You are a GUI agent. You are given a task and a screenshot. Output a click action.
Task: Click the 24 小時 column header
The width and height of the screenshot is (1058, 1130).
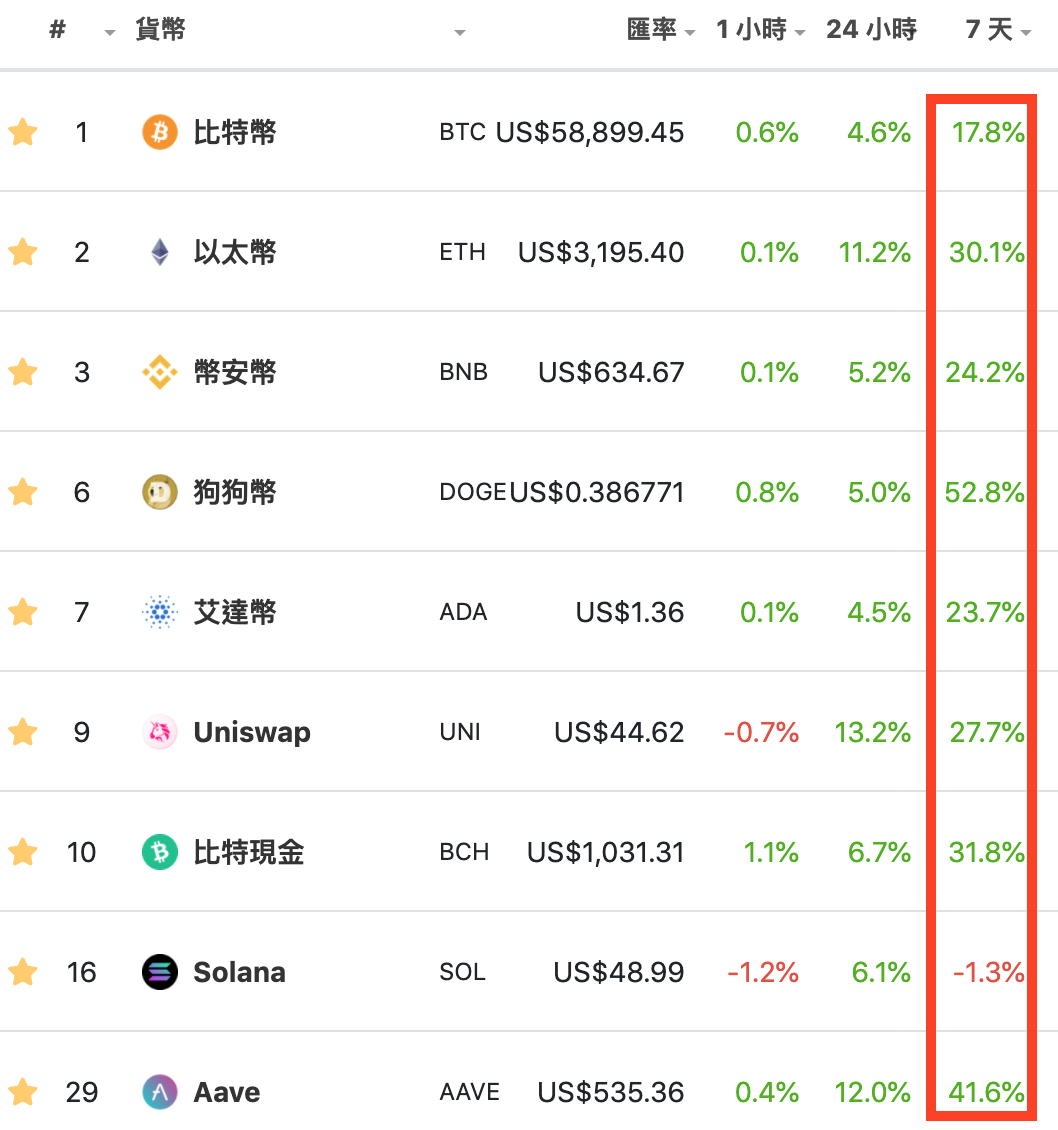[x=871, y=30]
